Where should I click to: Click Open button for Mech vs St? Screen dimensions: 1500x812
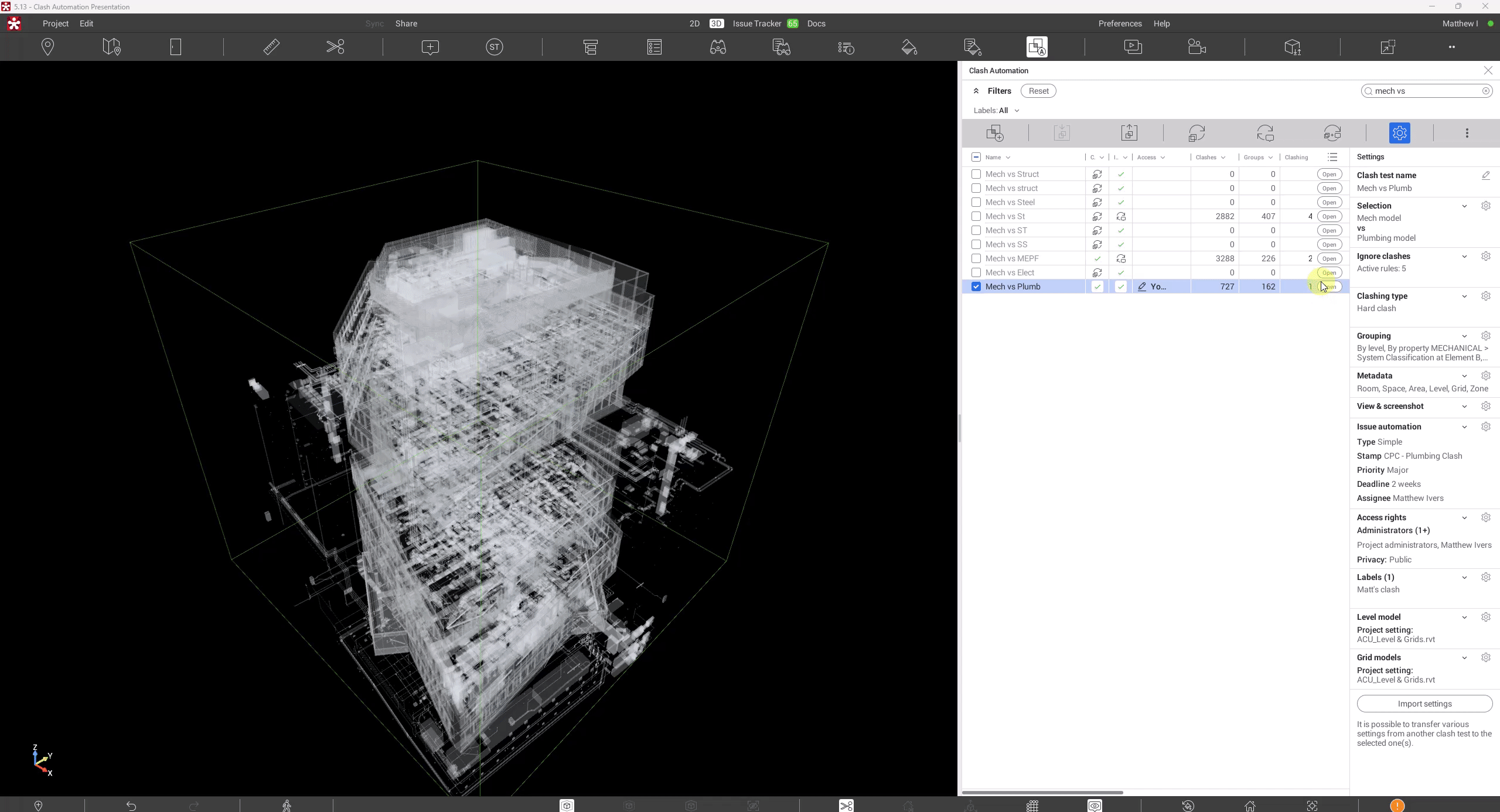1329,216
